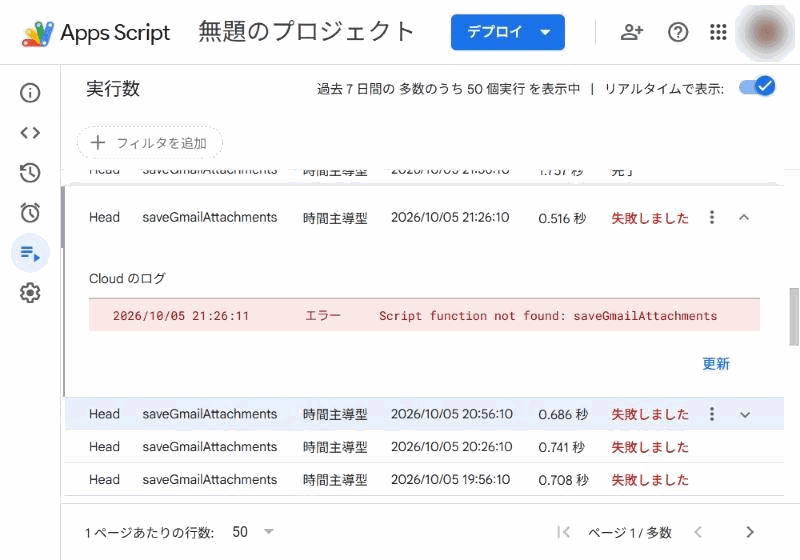The image size is (800, 560).
Task: Click the 0.741 秒 duration value
Action: coord(562,447)
